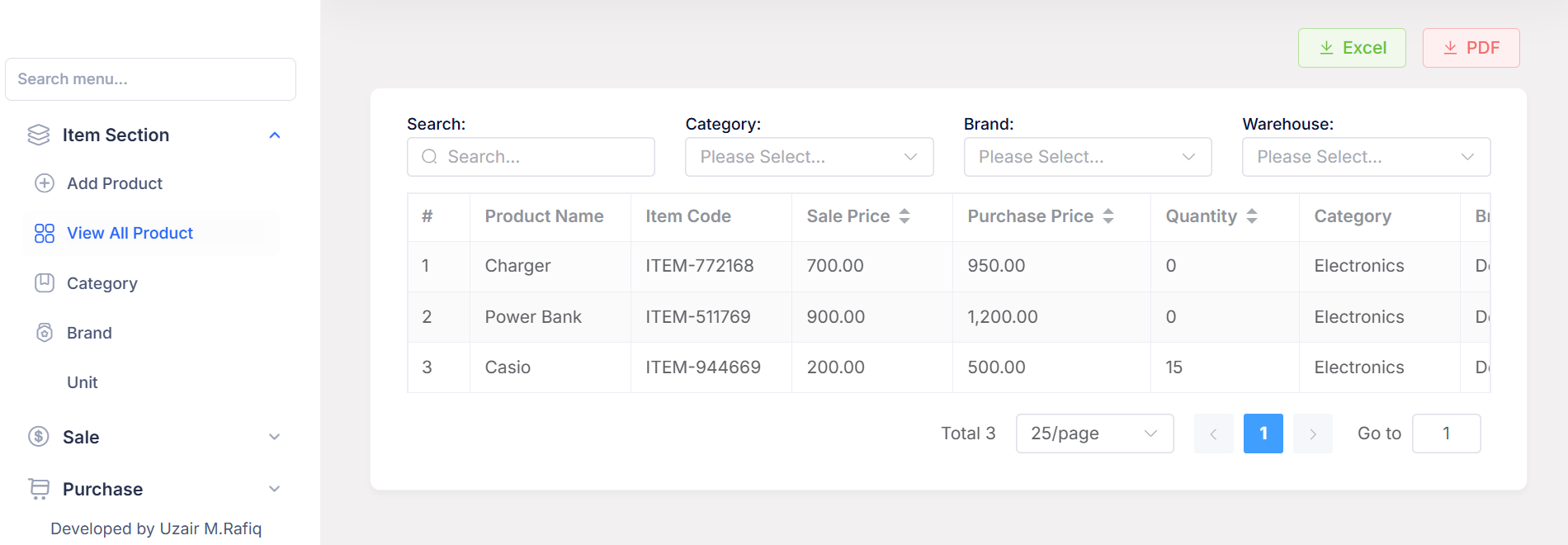1568x545 pixels.
Task: Click the Purchase cart icon
Action: point(39,489)
